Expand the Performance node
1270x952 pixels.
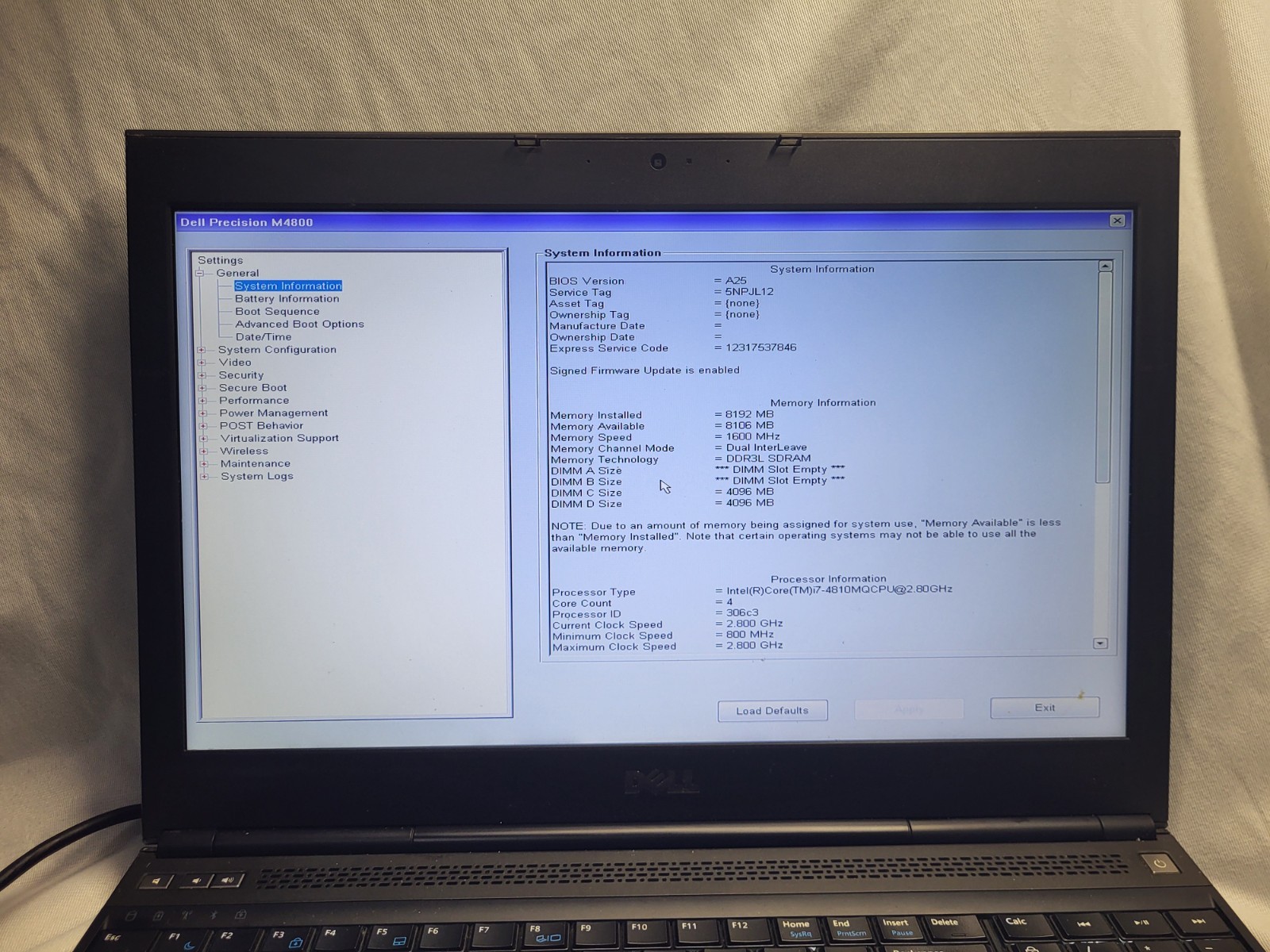click(x=202, y=401)
